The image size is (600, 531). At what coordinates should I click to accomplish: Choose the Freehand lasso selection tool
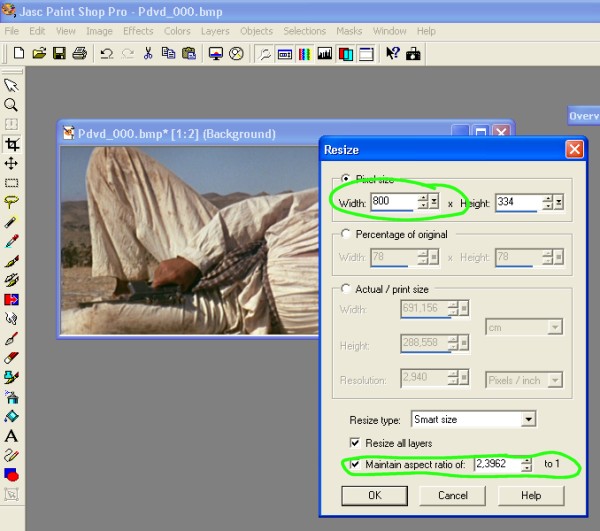[12, 202]
